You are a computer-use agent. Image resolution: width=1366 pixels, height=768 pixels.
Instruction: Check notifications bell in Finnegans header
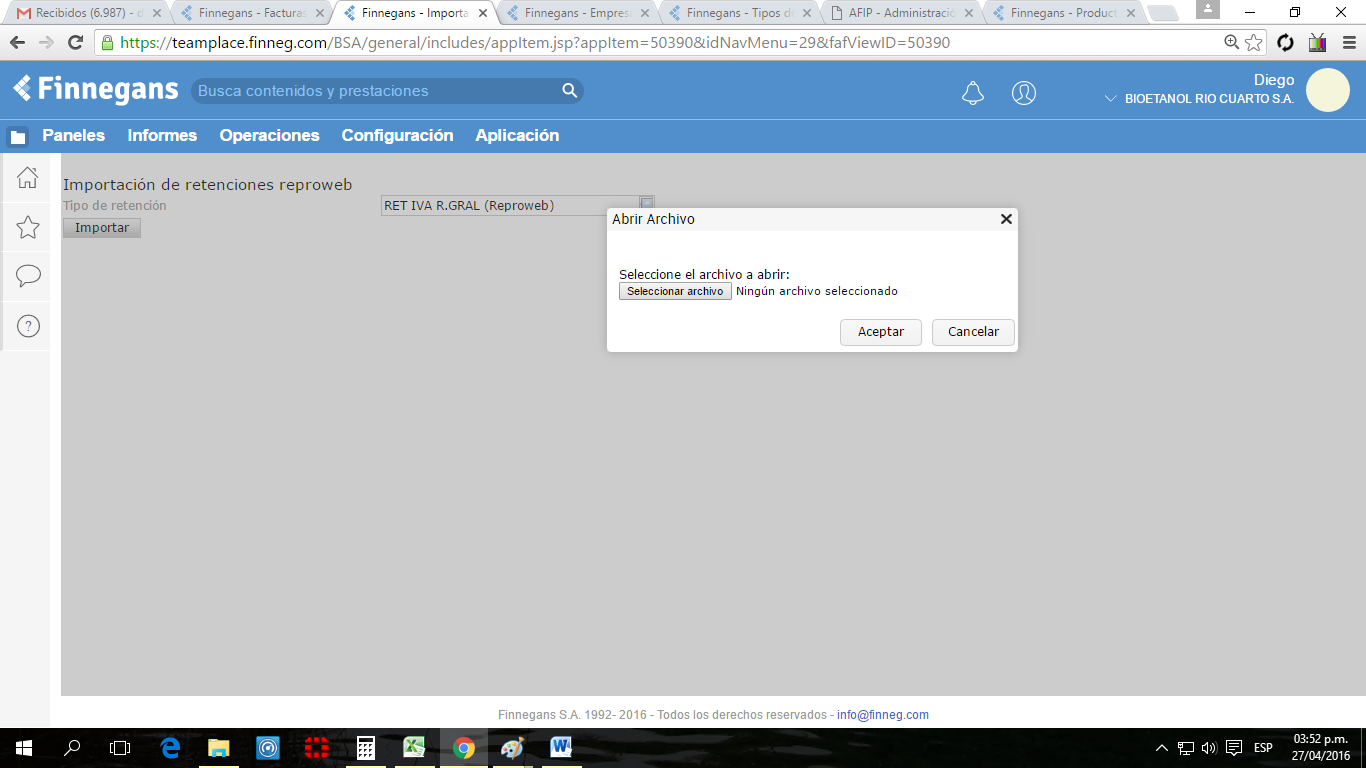pos(972,93)
